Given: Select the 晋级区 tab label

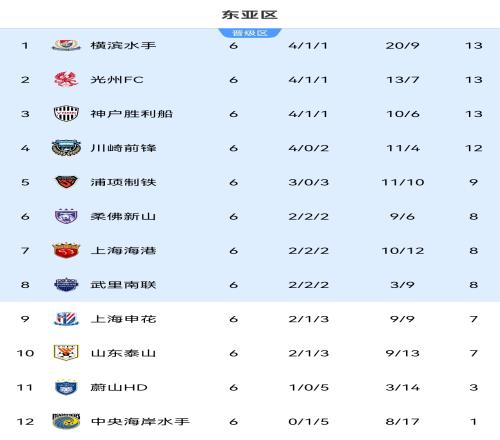Looking at the screenshot, I should tap(250, 33).
